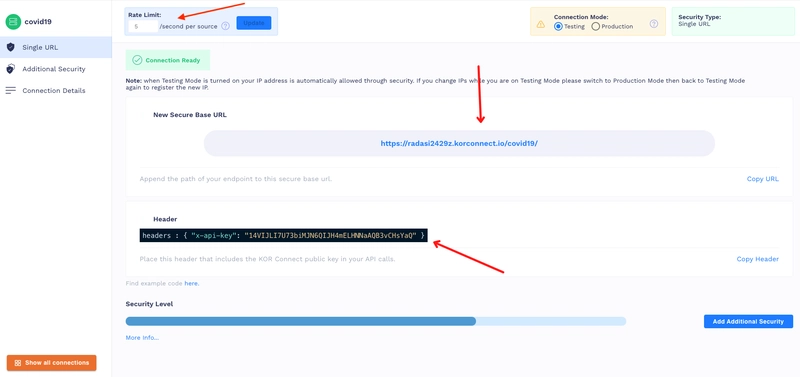The image size is (800, 377).
Task: Click the Connection Details lines icon
Action: coord(10,91)
